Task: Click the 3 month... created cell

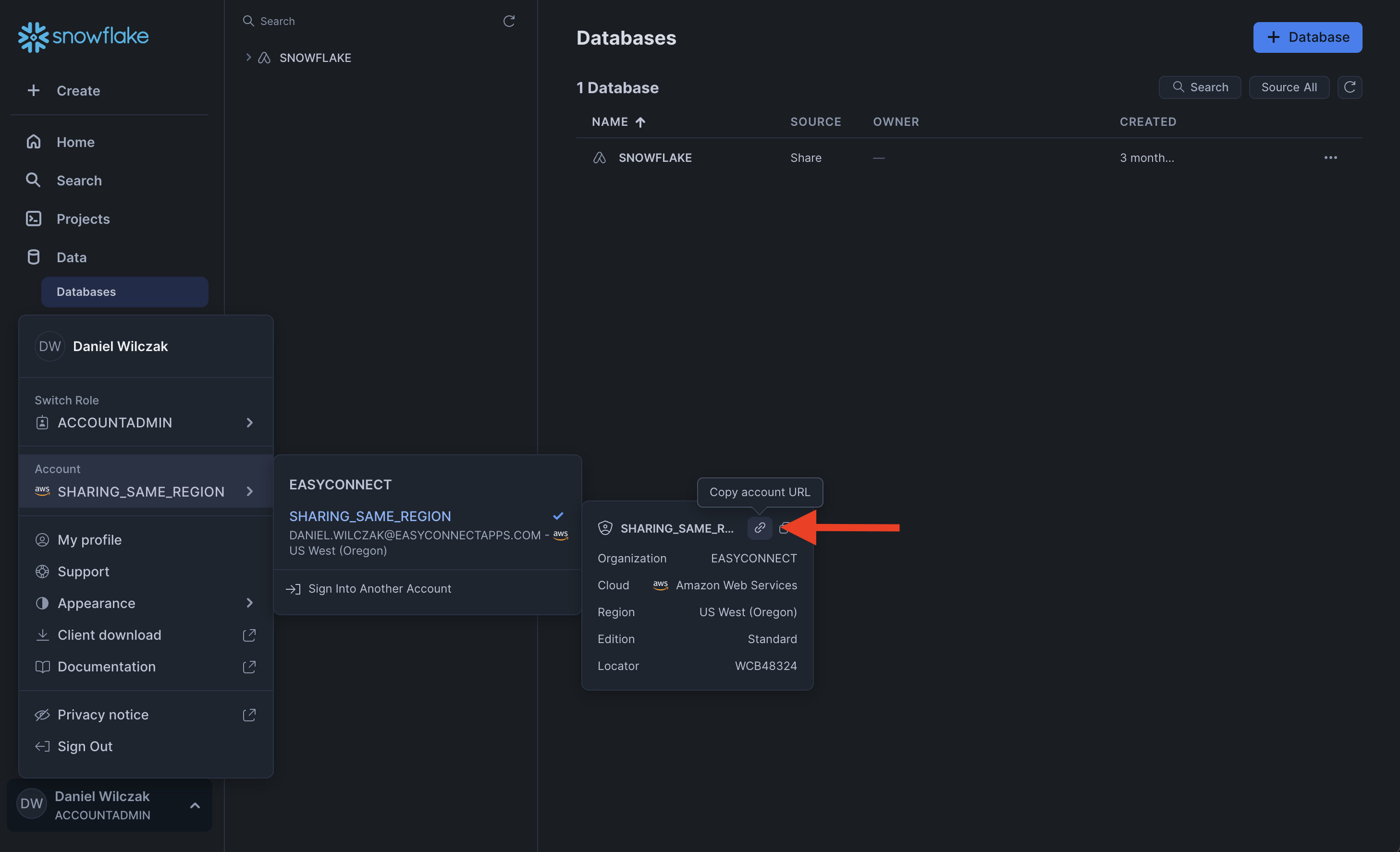Action: (x=1147, y=158)
